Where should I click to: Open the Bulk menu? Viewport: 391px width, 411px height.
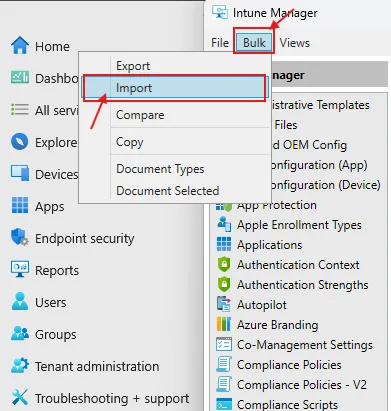tap(254, 43)
